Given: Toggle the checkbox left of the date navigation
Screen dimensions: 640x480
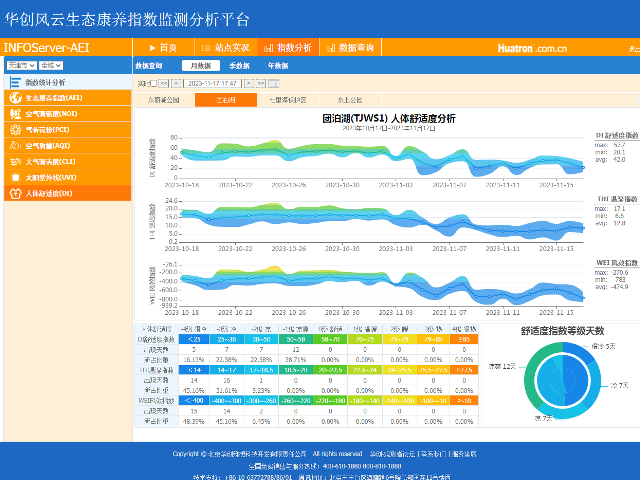Looking at the screenshot, I should point(155,84).
